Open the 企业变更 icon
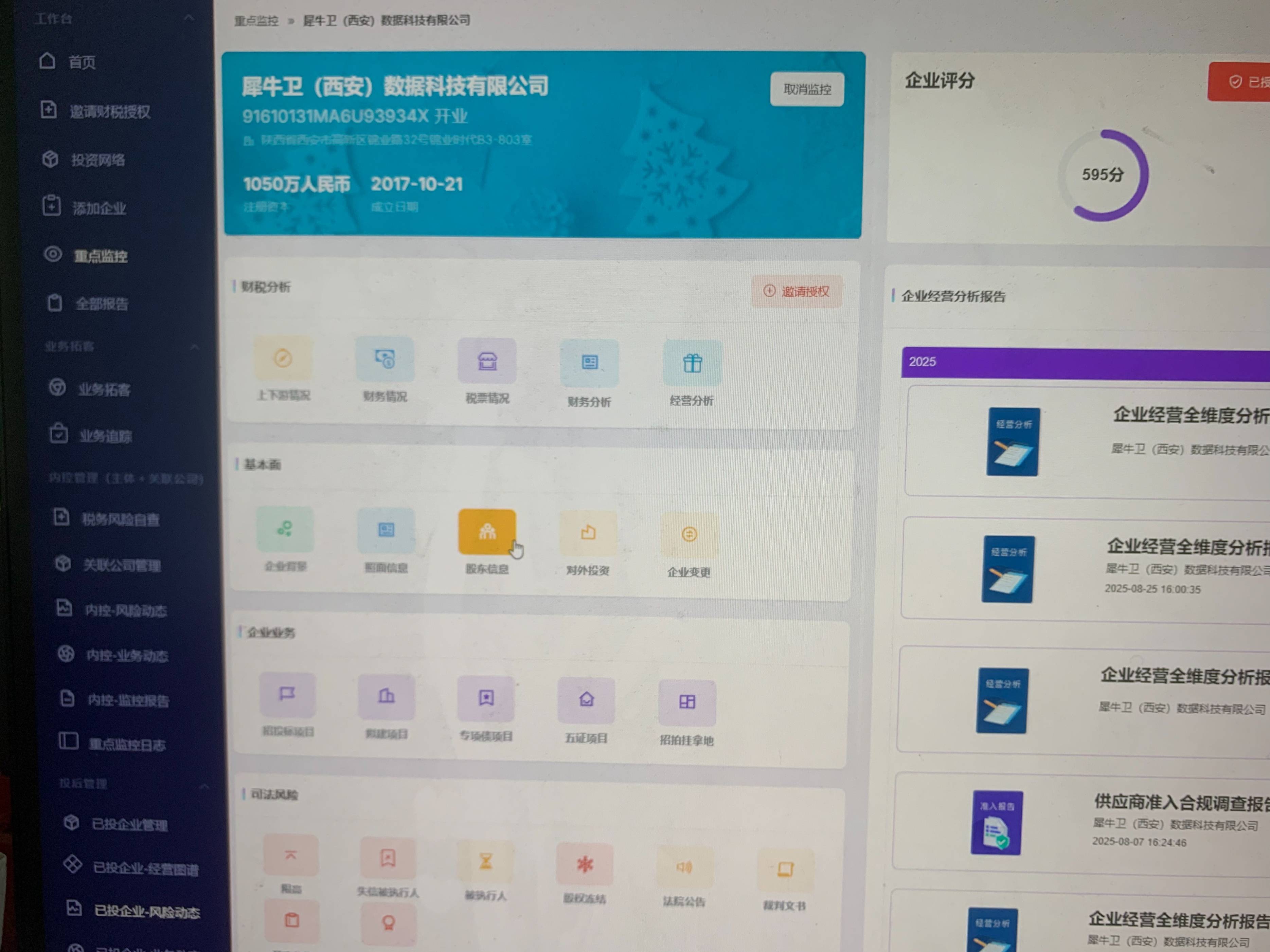Screen dimensions: 1270x952 [x=689, y=535]
